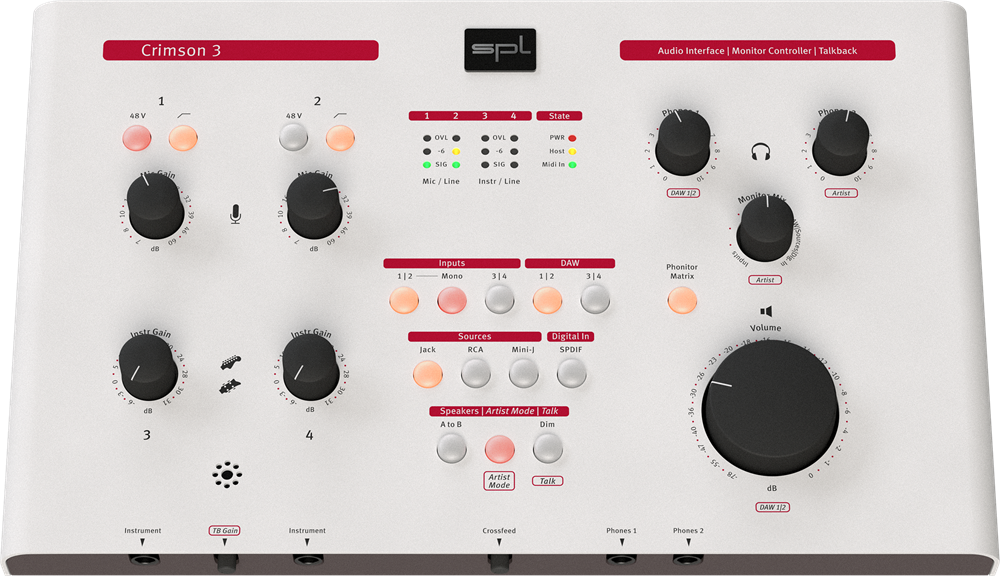Click the channel 2 yellow -6 LED
1000x576 pixels.
(456, 151)
